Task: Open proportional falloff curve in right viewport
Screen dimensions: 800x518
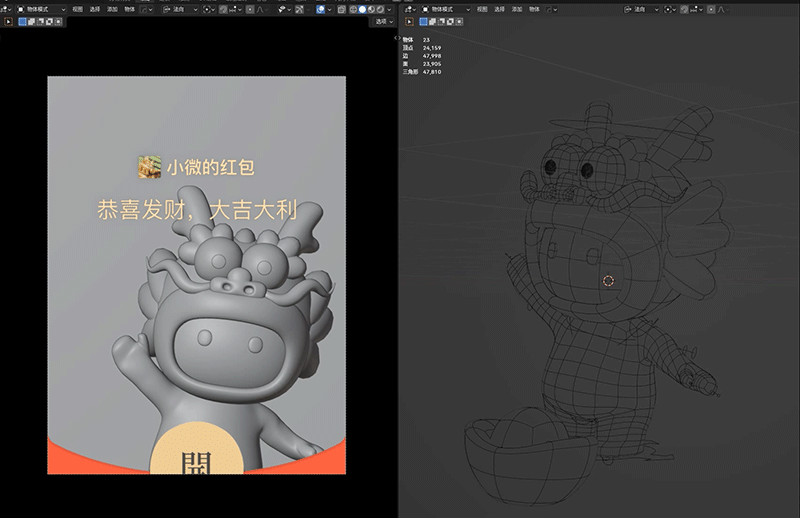Action: point(722,9)
